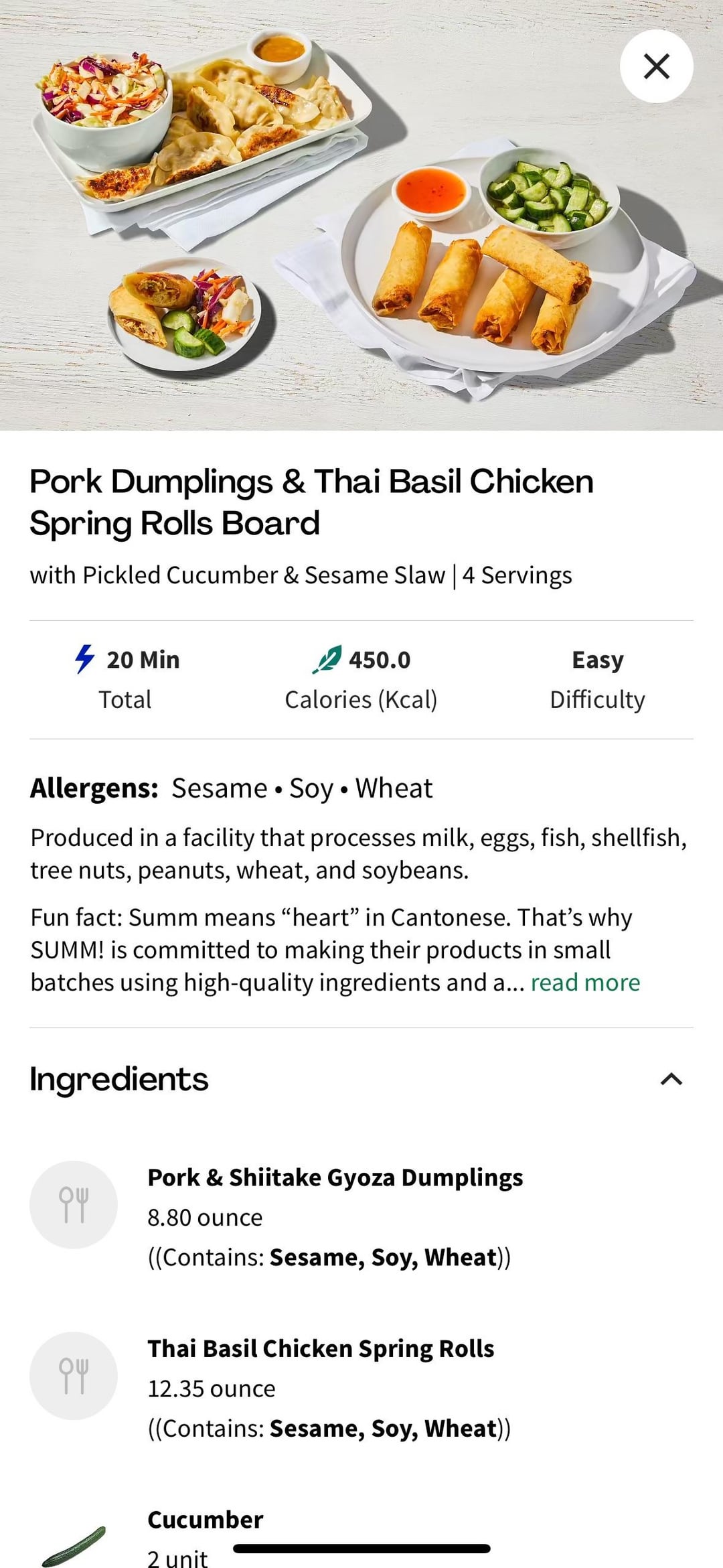Expand description via "read more" link
This screenshot has width=723, height=1568.
click(x=585, y=983)
